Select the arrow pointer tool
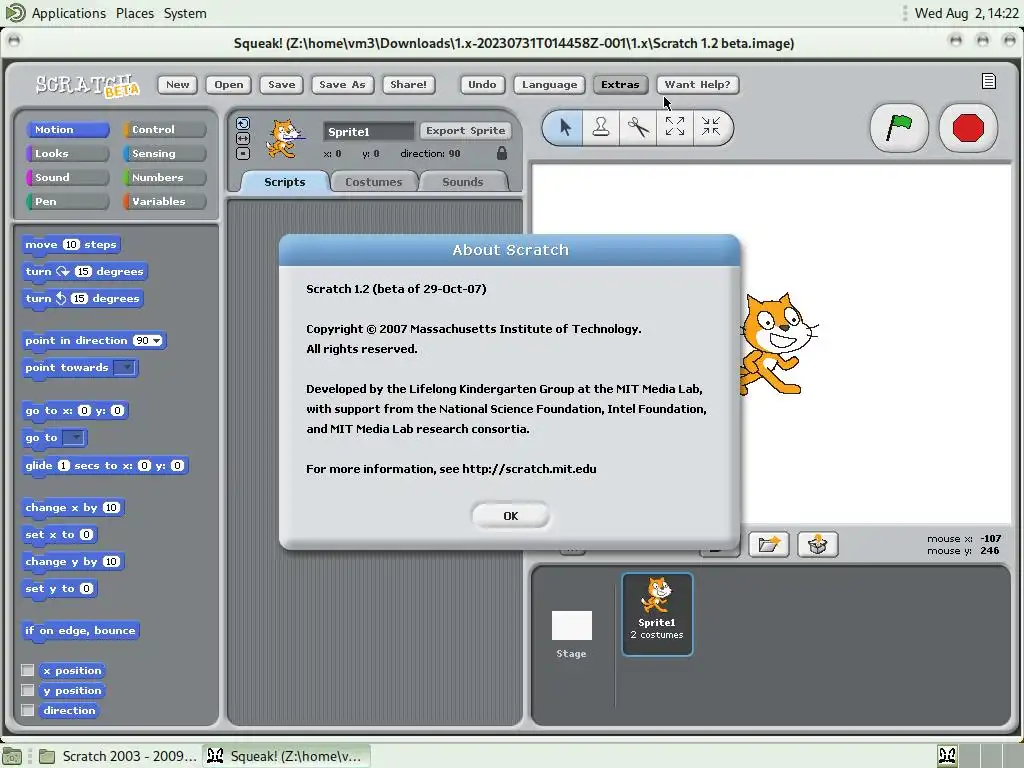Image resolution: width=1024 pixels, height=768 pixels. click(x=565, y=127)
